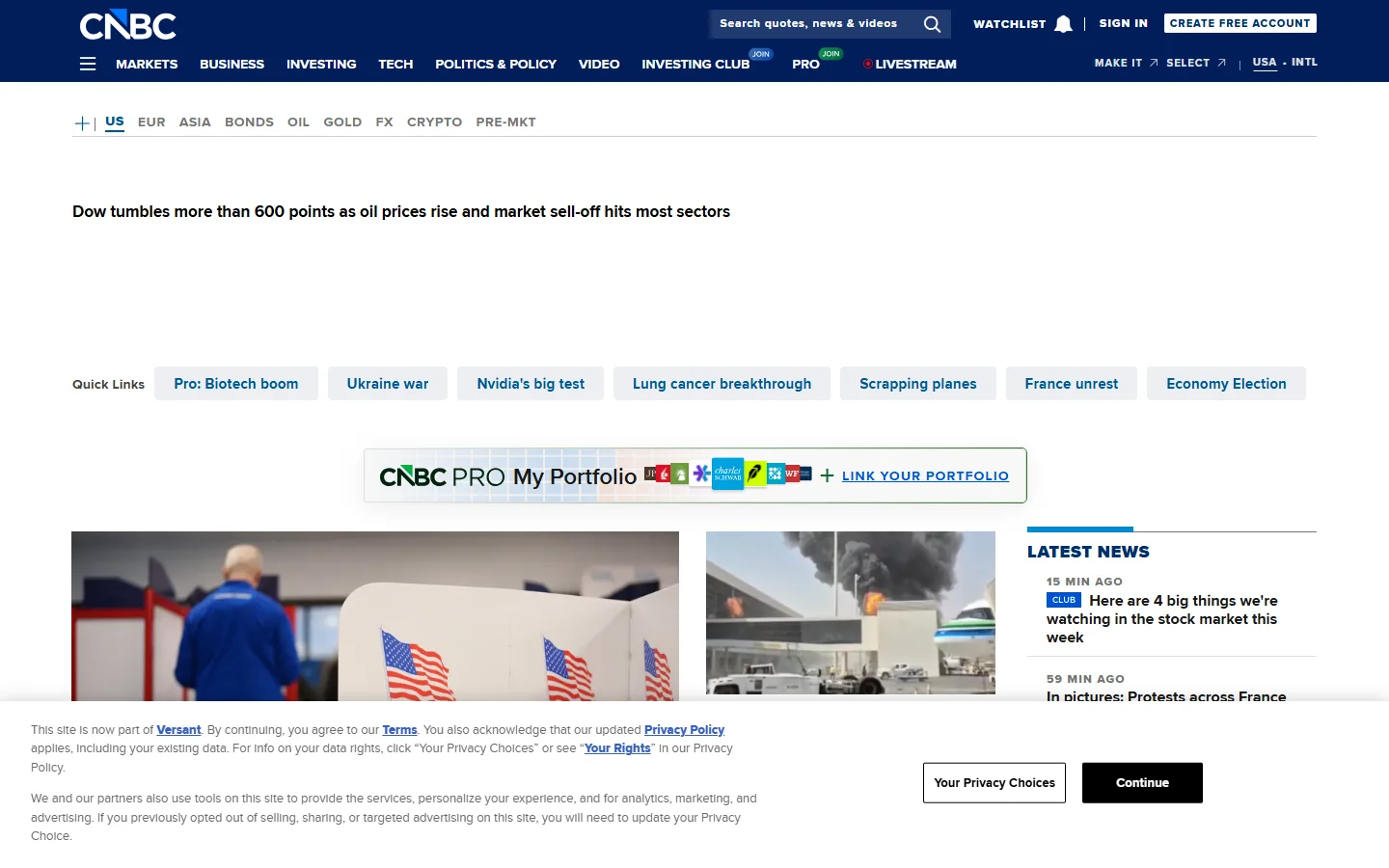Open the Tech menu

(x=395, y=64)
